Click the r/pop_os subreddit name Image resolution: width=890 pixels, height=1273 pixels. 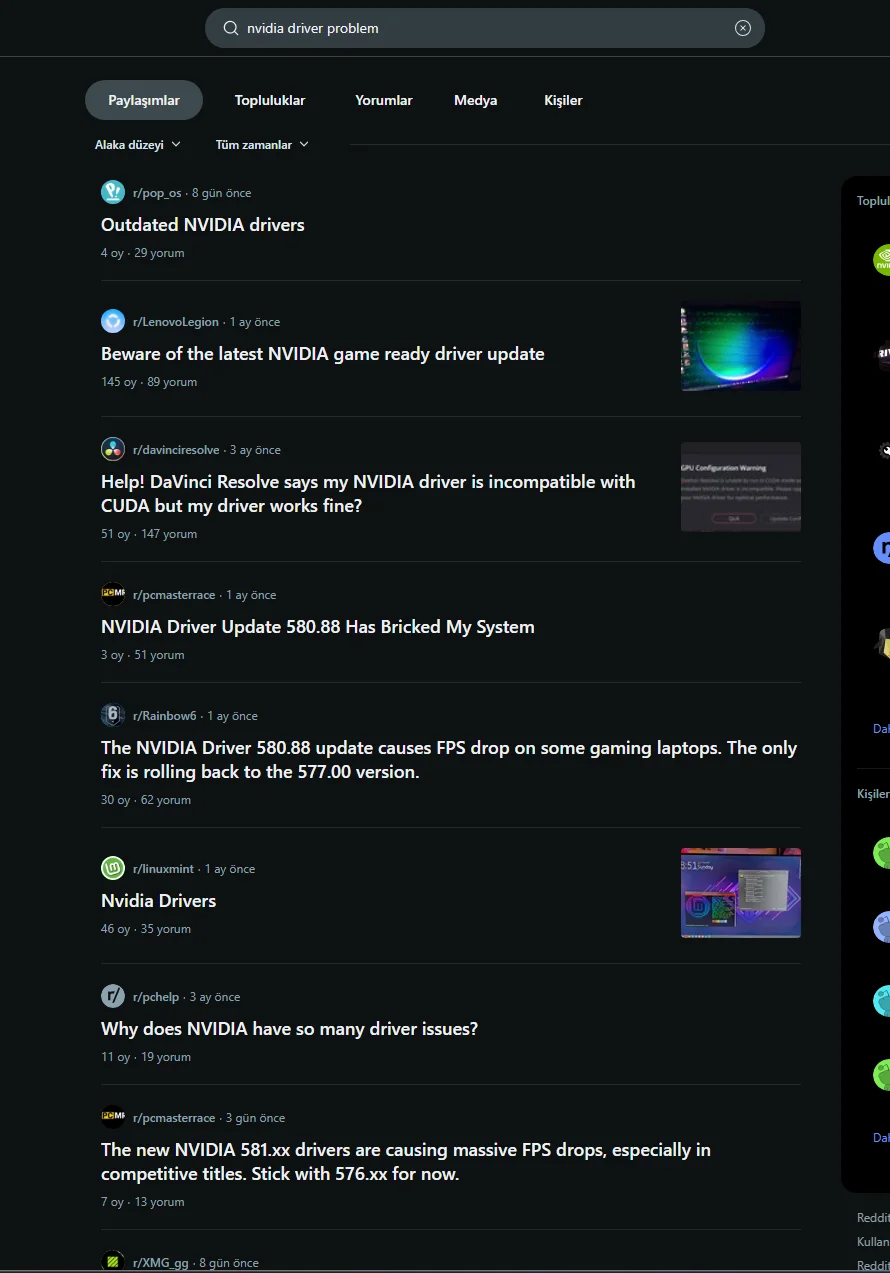pyautogui.click(x=157, y=193)
